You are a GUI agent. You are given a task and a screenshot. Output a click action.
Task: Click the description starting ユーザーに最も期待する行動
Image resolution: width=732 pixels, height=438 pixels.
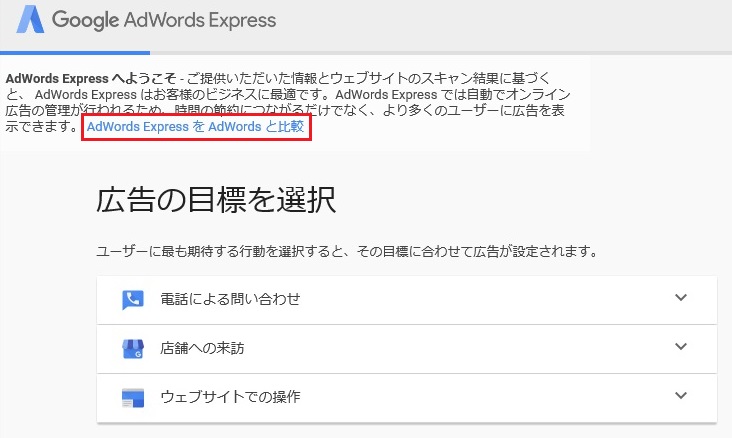click(347, 252)
